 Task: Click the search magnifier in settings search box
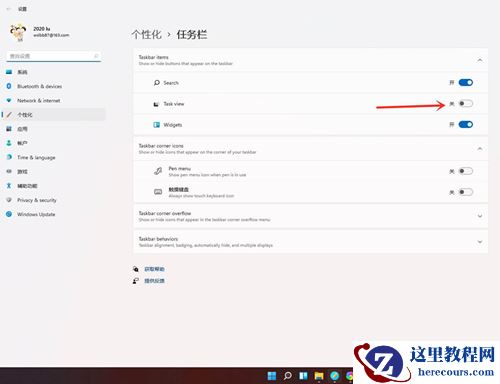[96, 56]
